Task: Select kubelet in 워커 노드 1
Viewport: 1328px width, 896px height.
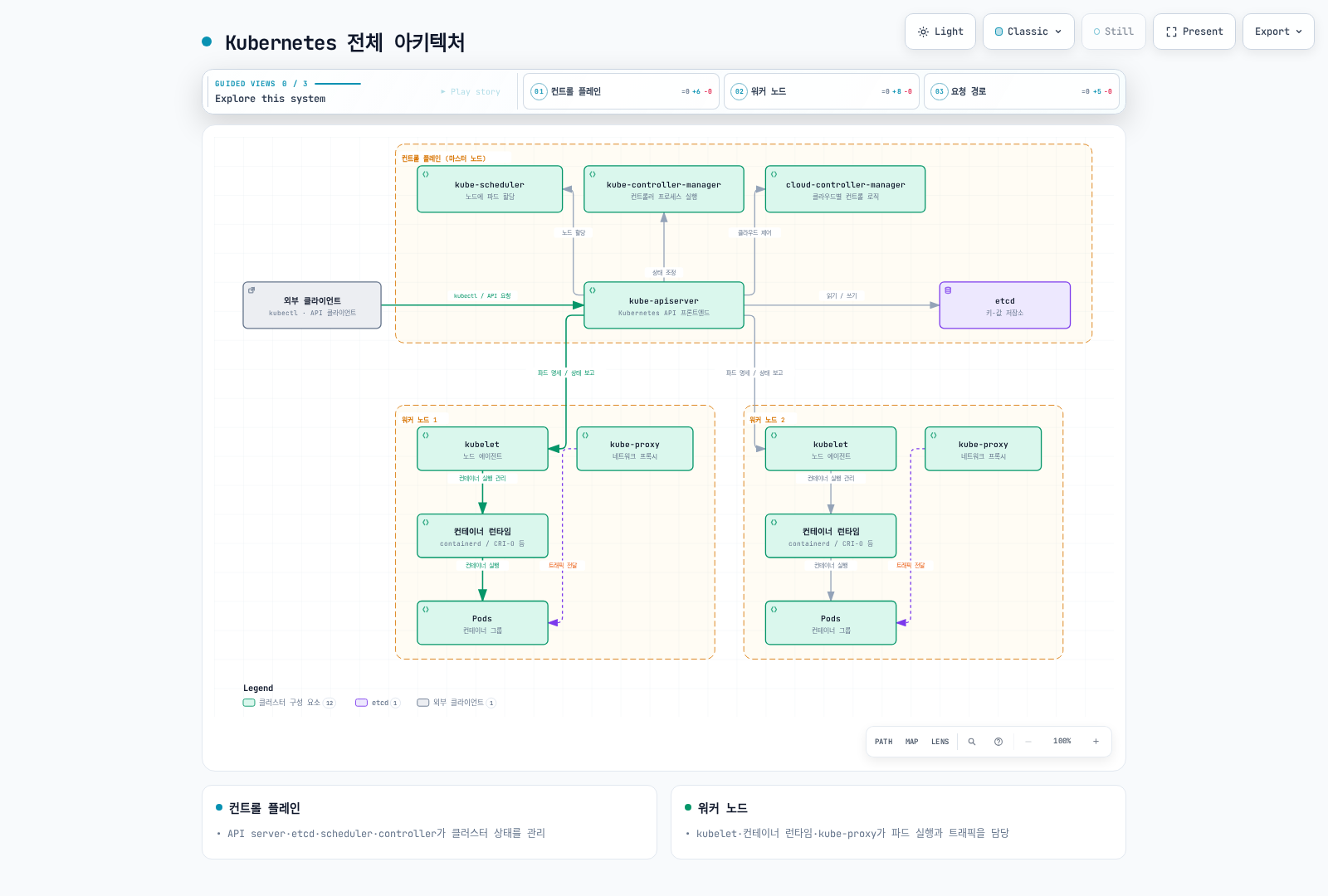Action: click(482, 449)
